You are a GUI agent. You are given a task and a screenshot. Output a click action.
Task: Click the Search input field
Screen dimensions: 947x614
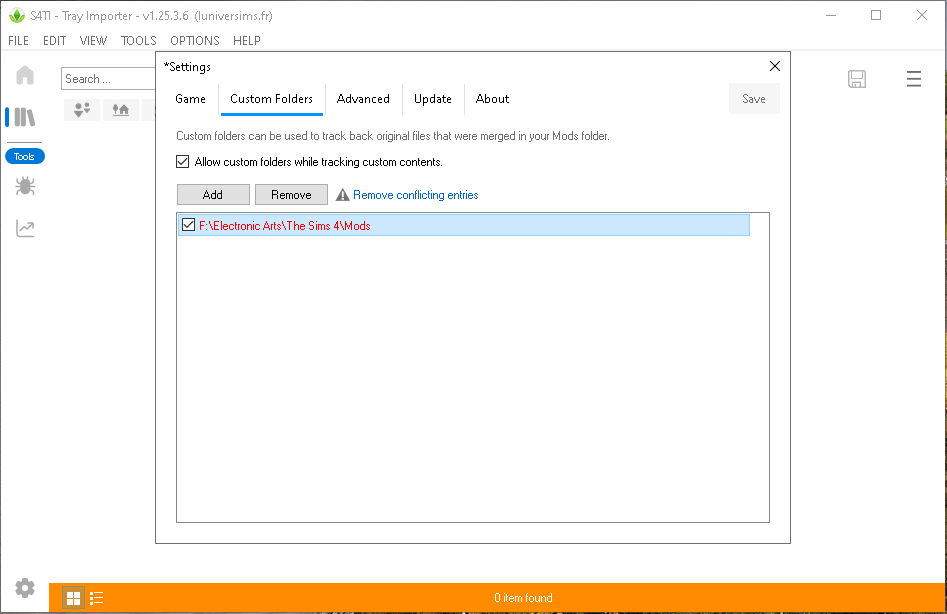[x=105, y=79]
